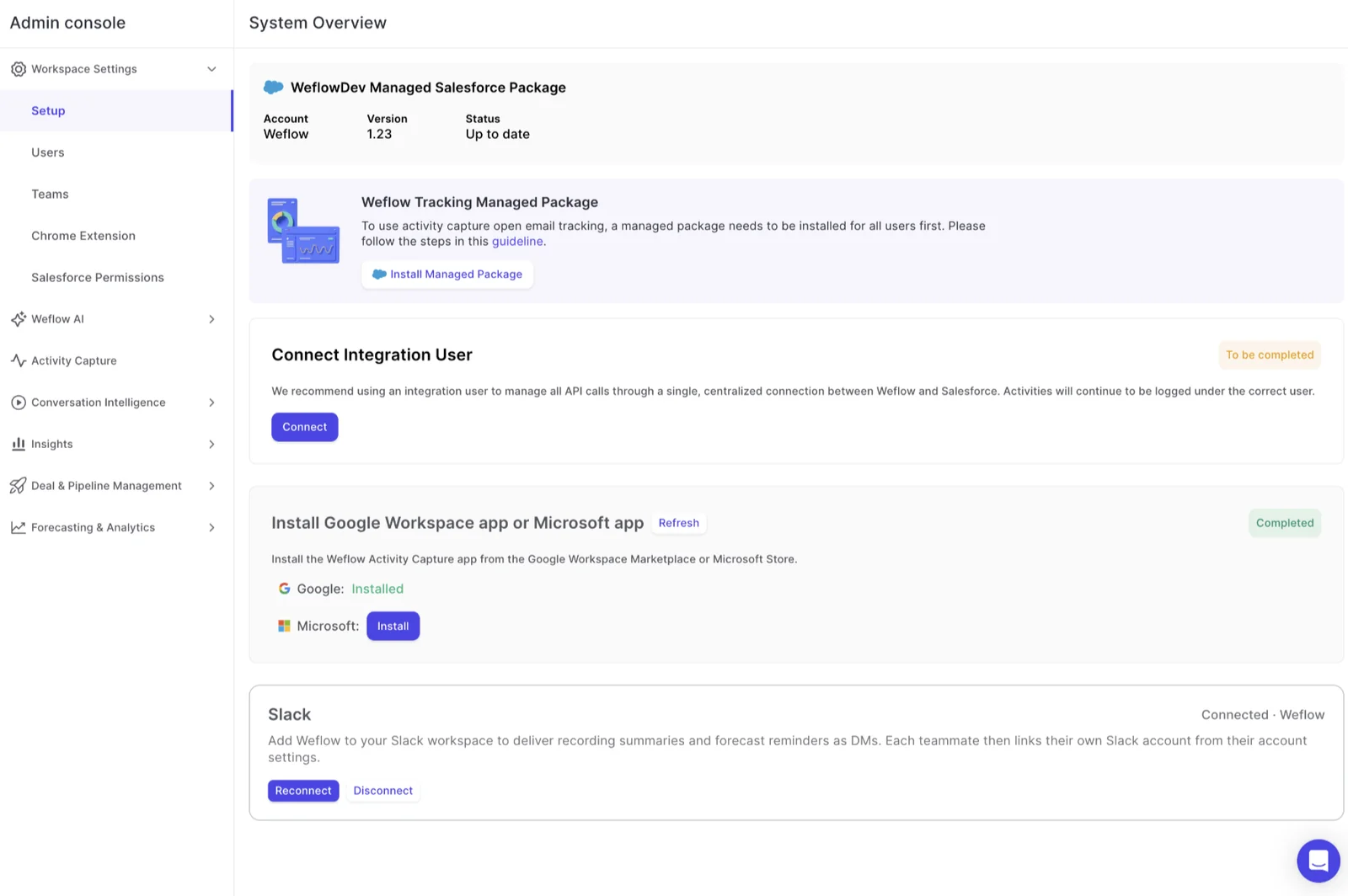Screen dimensions: 1348x896
Task: Expand the Insights chevron
Action: click(x=211, y=444)
